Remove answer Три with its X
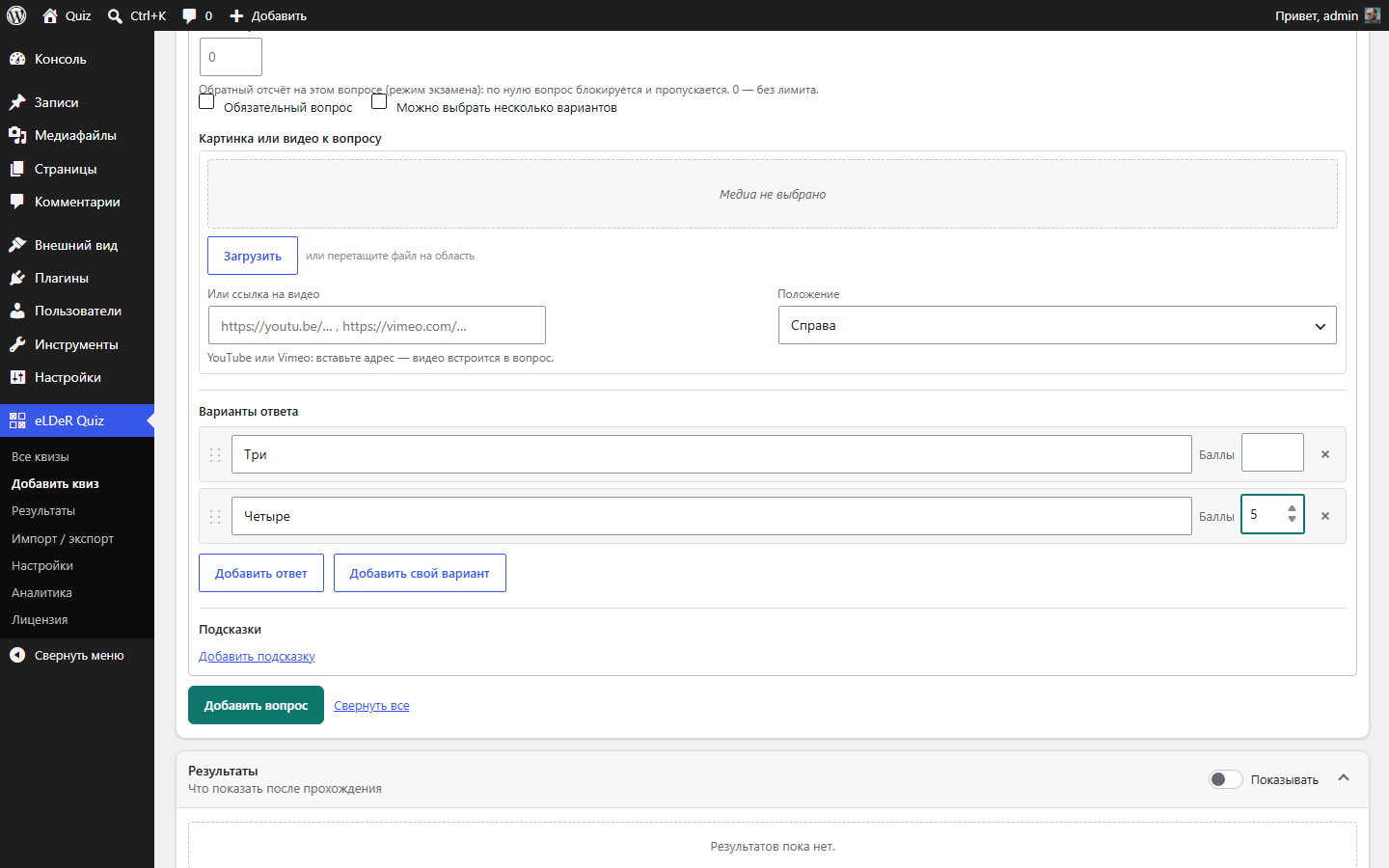Screen dimensions: 1389x868 pyautogui.click(x=1325, y=454)
